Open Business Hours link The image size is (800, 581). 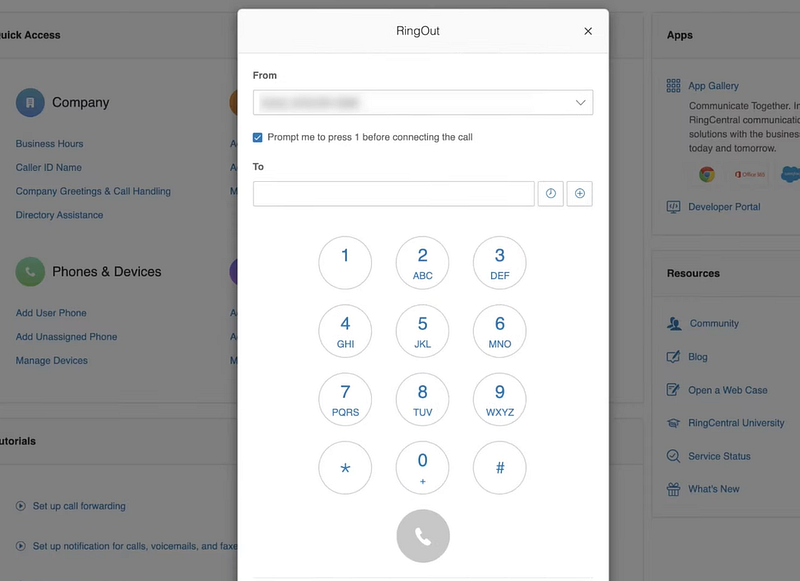49,144
